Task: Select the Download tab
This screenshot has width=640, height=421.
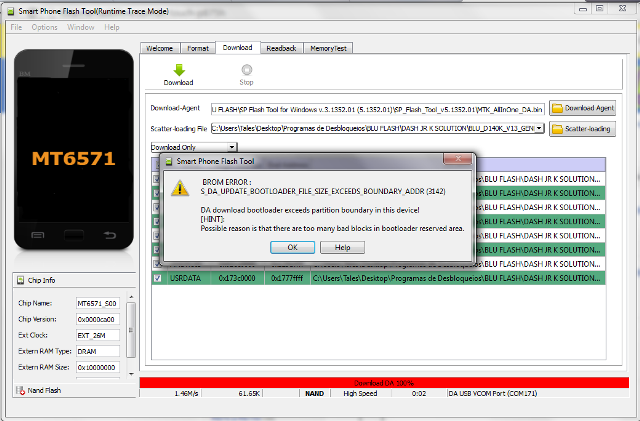Action: pos(238,47)
